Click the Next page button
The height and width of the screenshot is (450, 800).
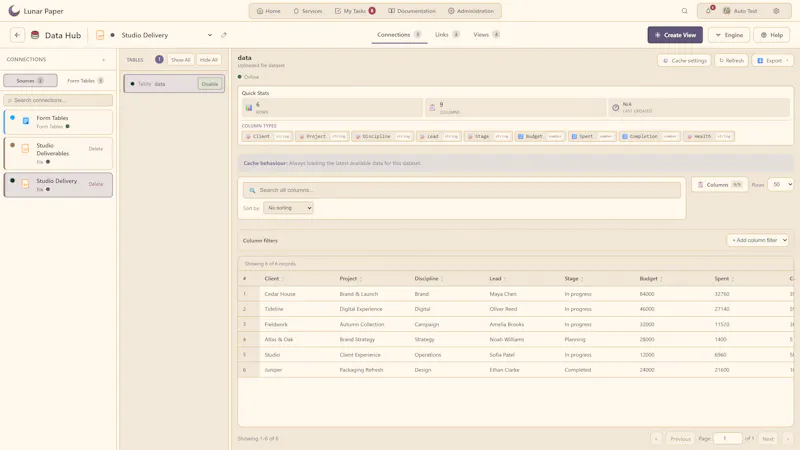(x=768, y=439)
